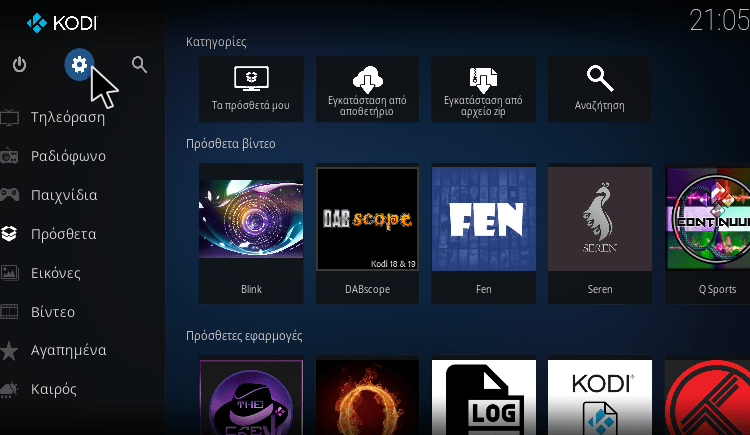Launch the Blink video add-on
The height and width of the screenshot is (435, 750).
coord(251,234)
